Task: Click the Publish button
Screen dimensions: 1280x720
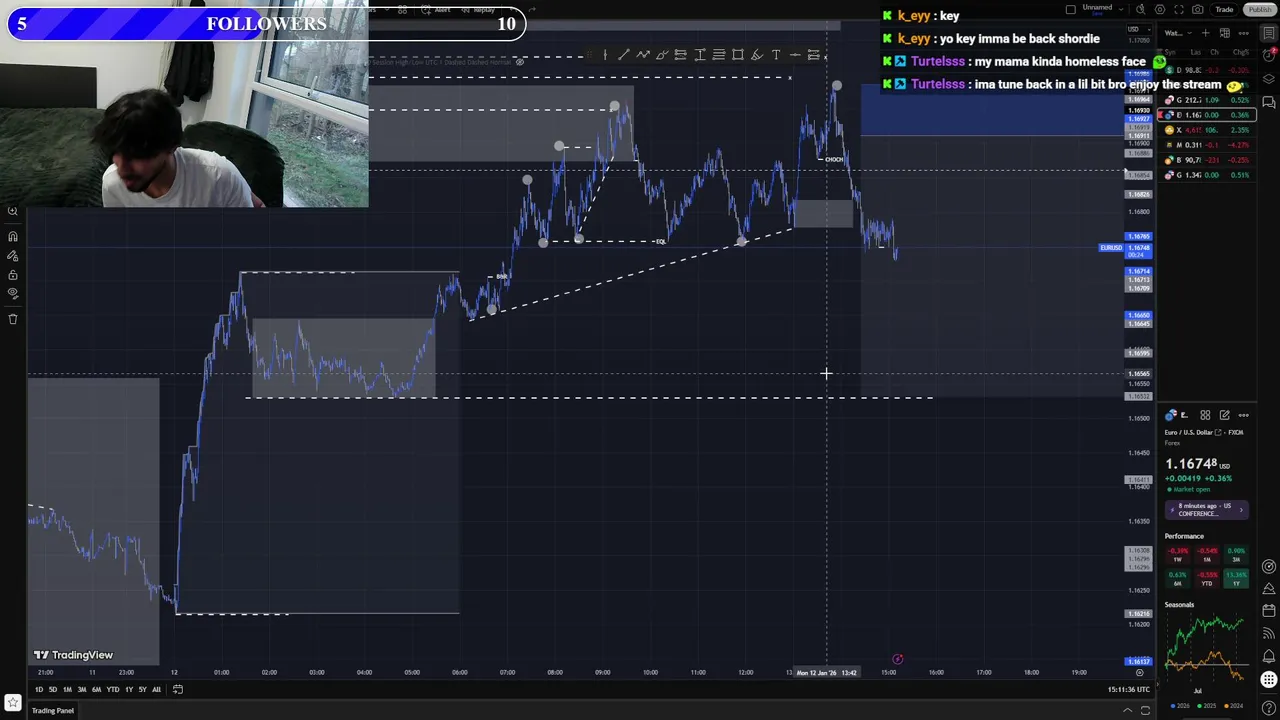Action: pyautogui.click(x=1260, y=10)
